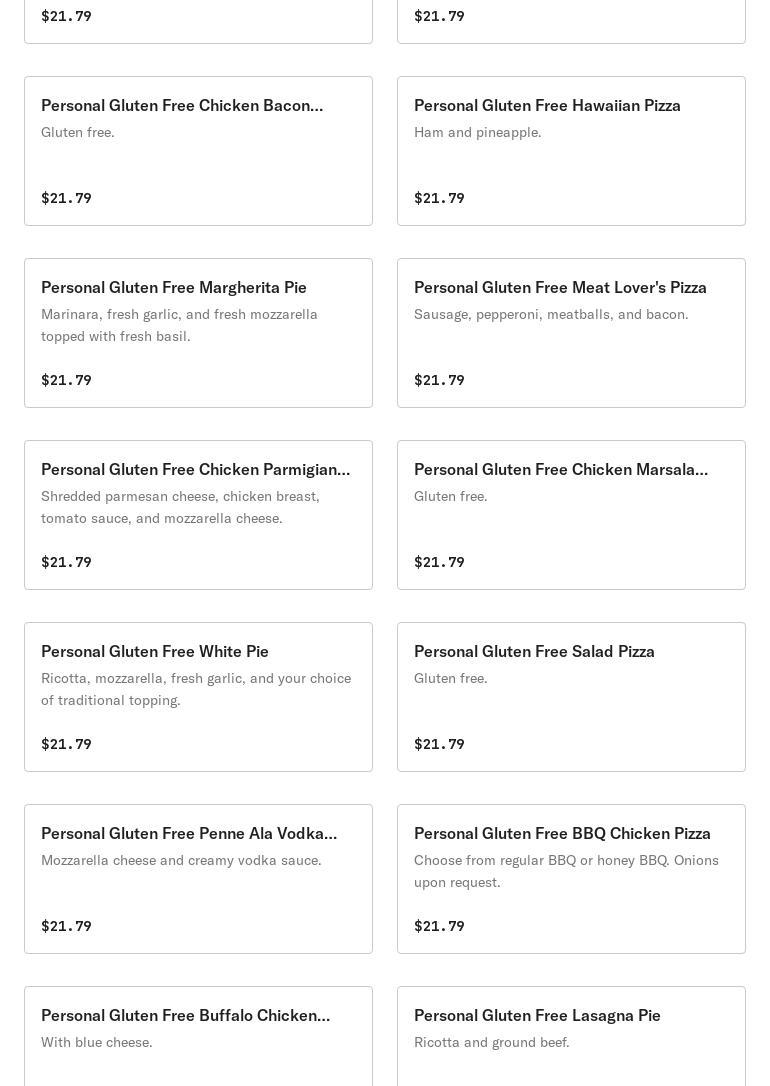Image resolution: width=770 pixels, height=1086 pixels.
Task: Select Personal Gluten Free Lasagna Pie
Action: coord(571,1036)
